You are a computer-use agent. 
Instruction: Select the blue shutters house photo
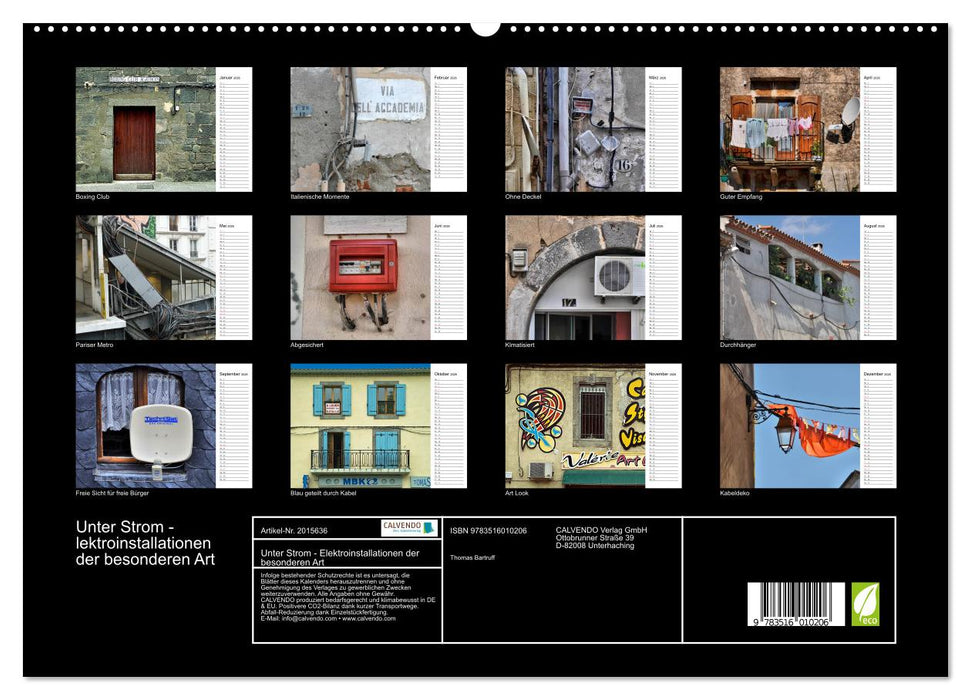[360, 425]
